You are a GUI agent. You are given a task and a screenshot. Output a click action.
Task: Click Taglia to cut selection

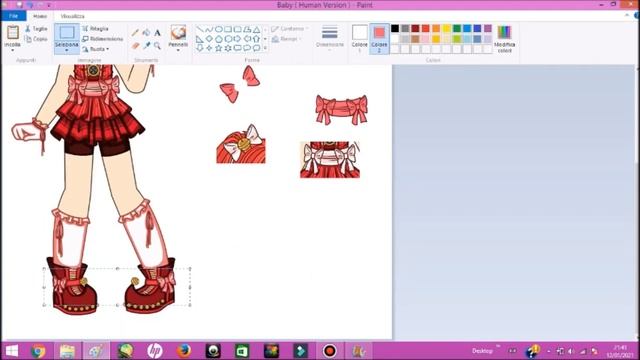tap(36, 29)
